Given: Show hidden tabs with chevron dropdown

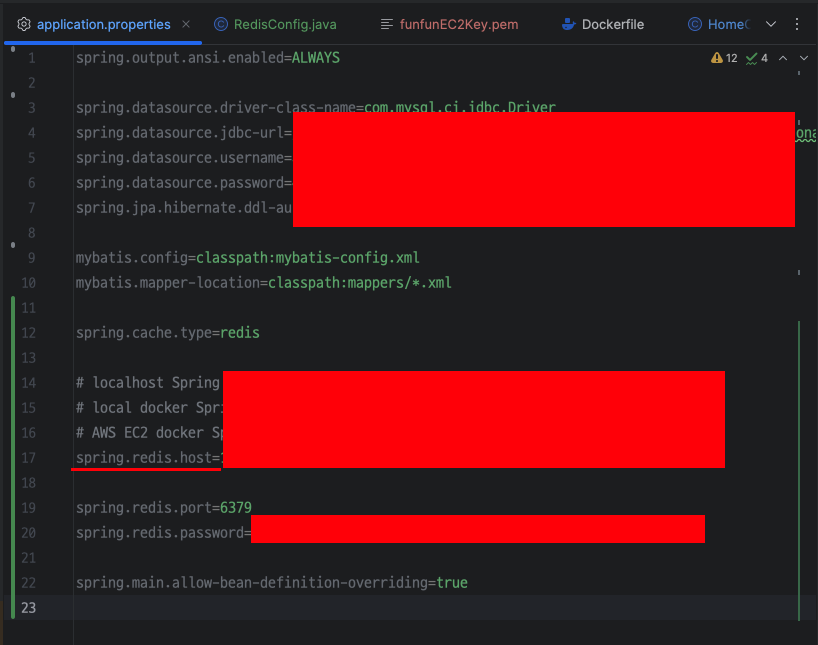Looking at the screenshot, I should coord(771,24).
